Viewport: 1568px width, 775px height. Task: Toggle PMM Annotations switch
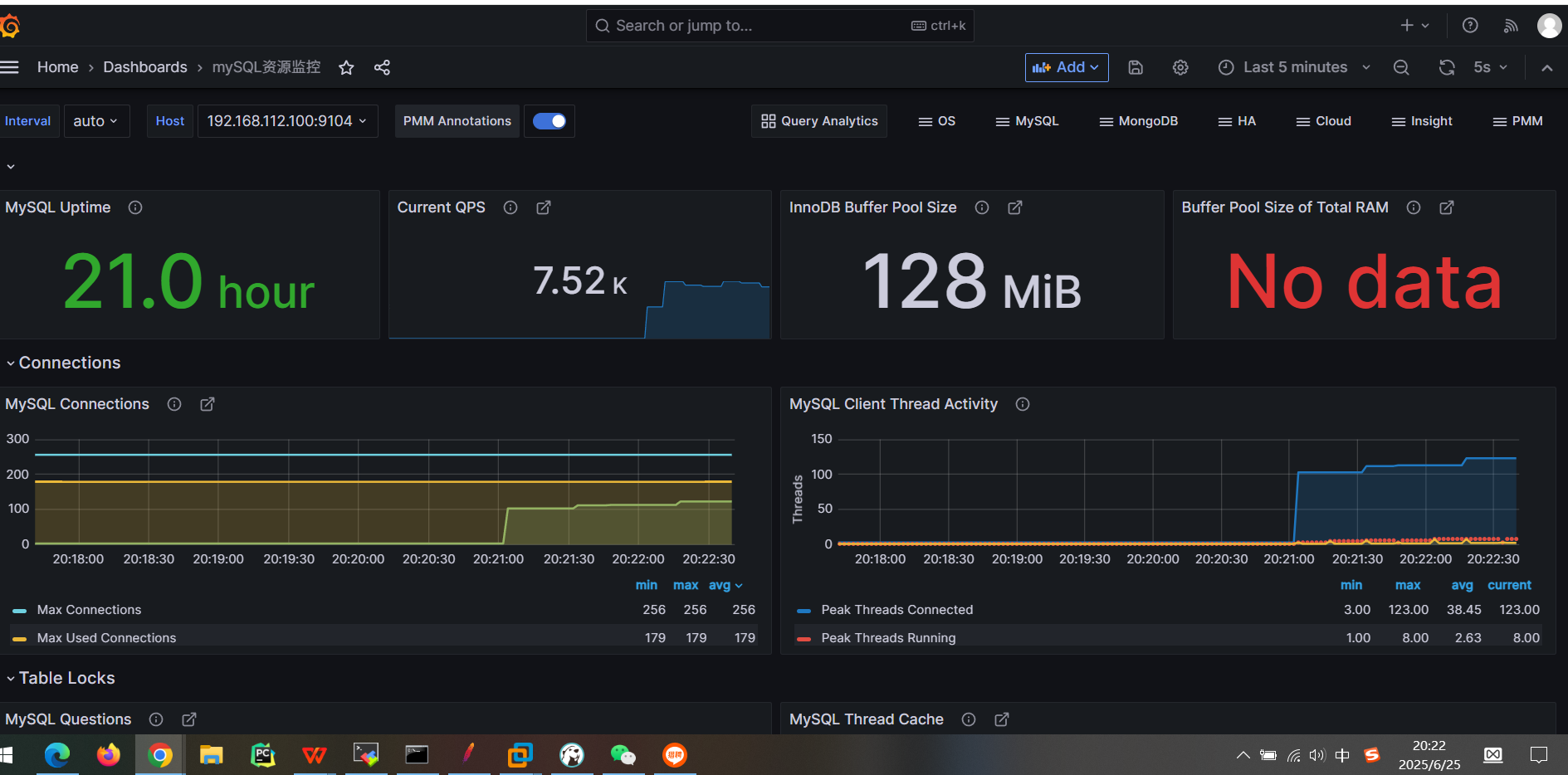click(x=549, y=121)
